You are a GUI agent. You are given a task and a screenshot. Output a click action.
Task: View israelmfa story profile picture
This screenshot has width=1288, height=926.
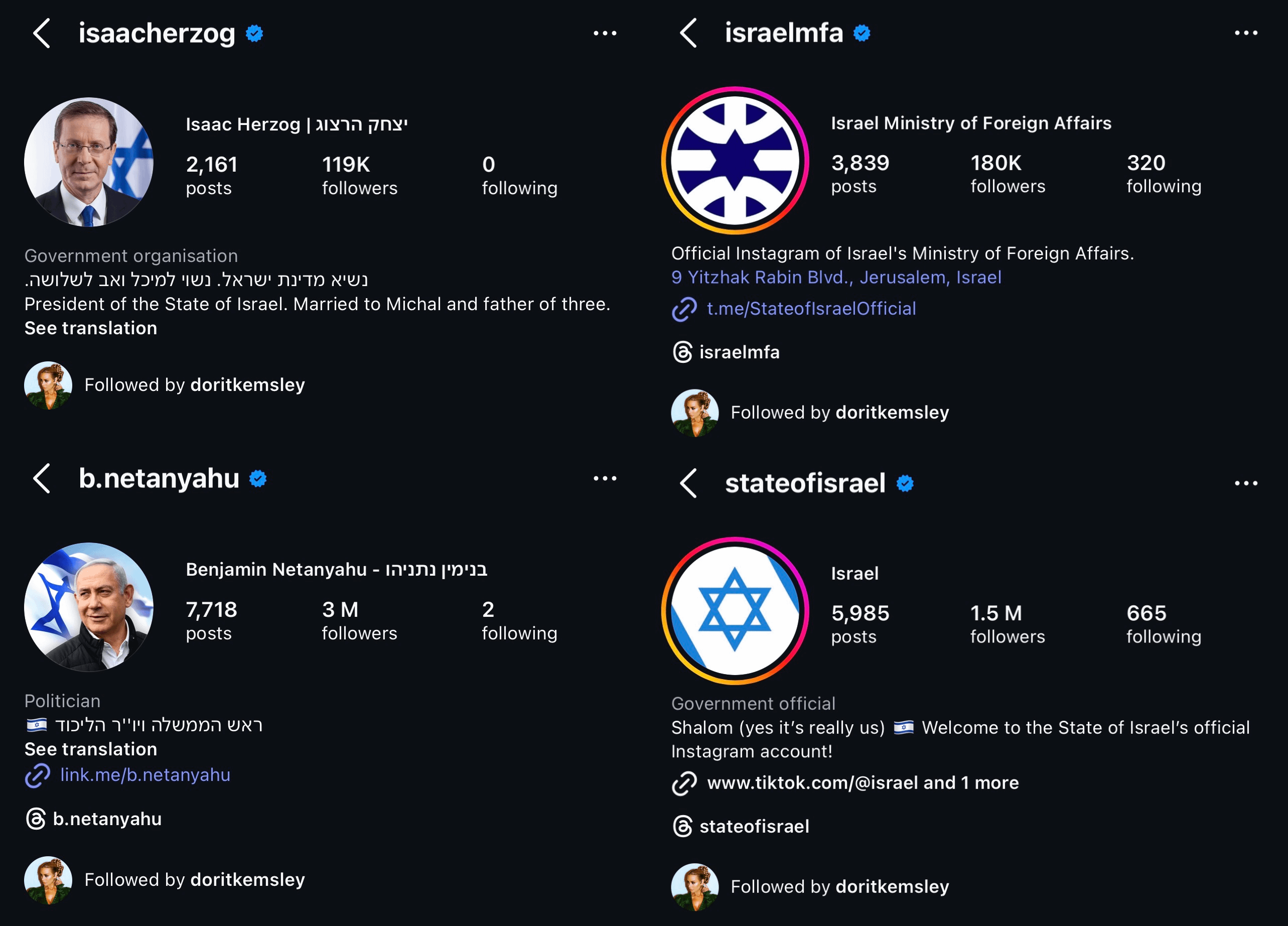[735, 160]
